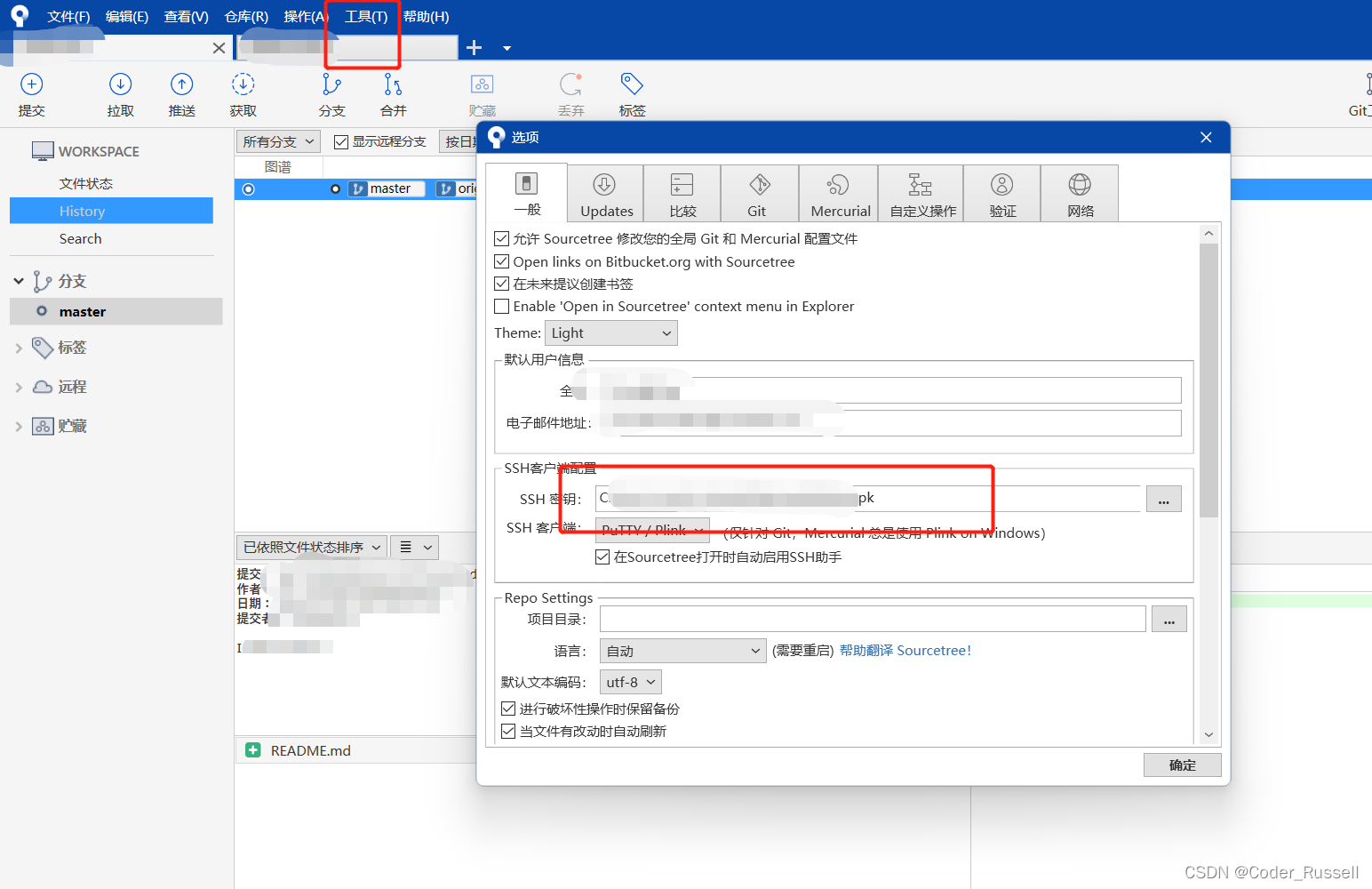Select History in the sidebar
1372x889 pixels.
[111, 211]
